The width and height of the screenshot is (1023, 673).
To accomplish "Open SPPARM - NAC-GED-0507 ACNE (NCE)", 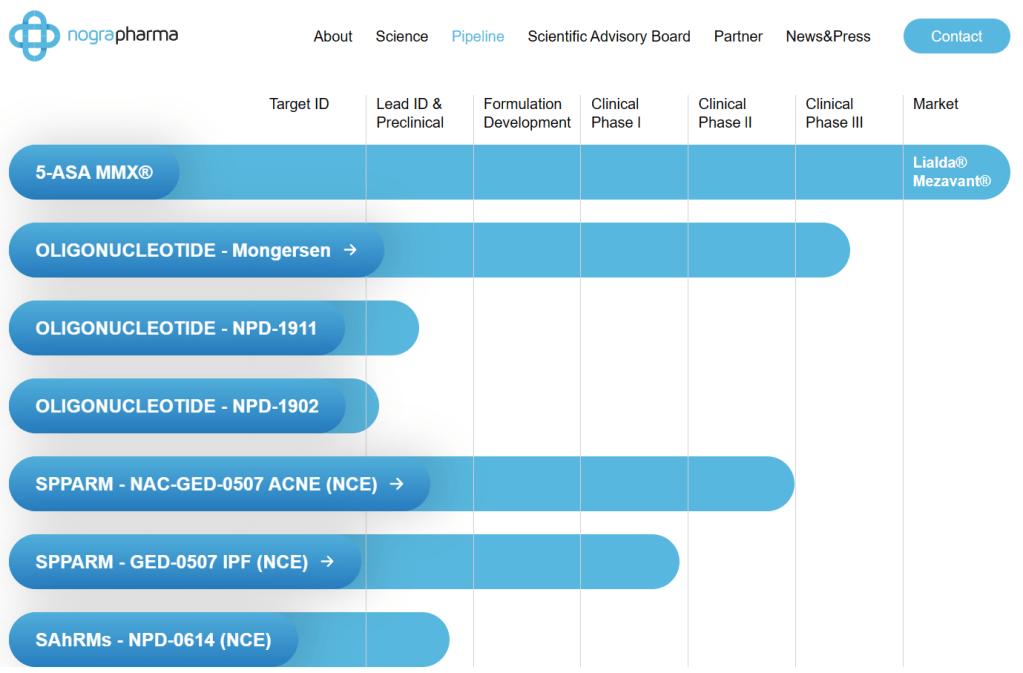I will click(x=206, y=484).
